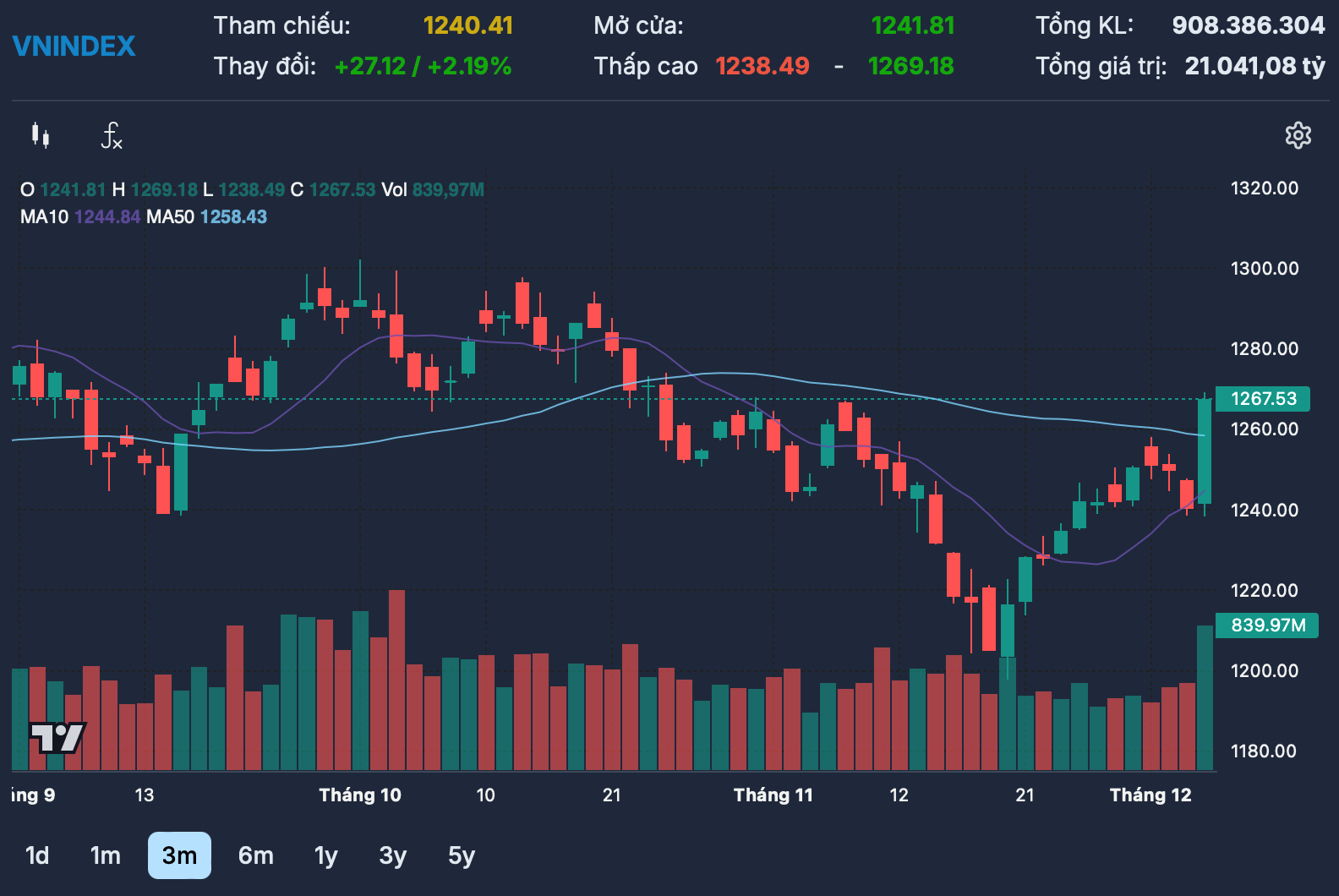Click the 1280.00 price axis label

click(1265, 348)
